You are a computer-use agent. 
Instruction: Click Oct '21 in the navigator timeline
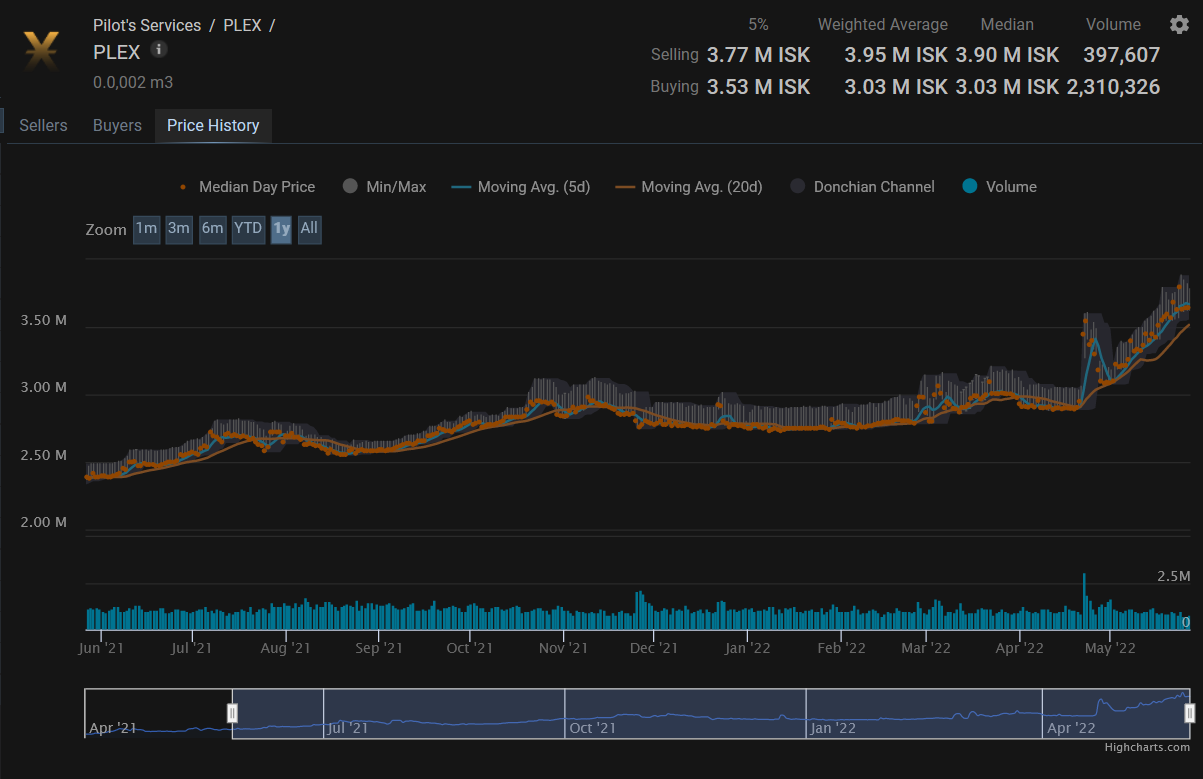pos(592,728)
